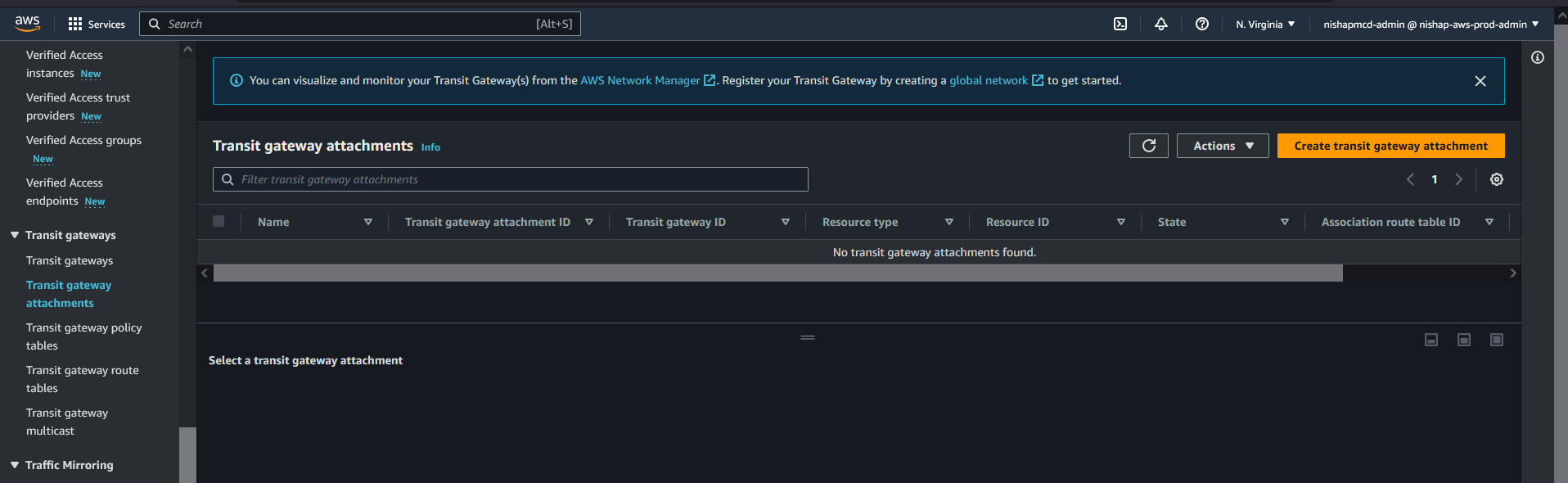Open the N. Virginia region selector

click(x=1264, y=24)
